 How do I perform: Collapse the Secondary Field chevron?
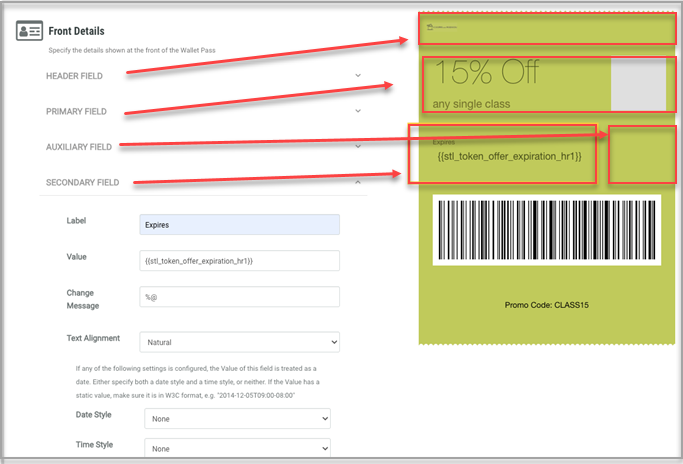pyautogui.click(x=357, y=182)
